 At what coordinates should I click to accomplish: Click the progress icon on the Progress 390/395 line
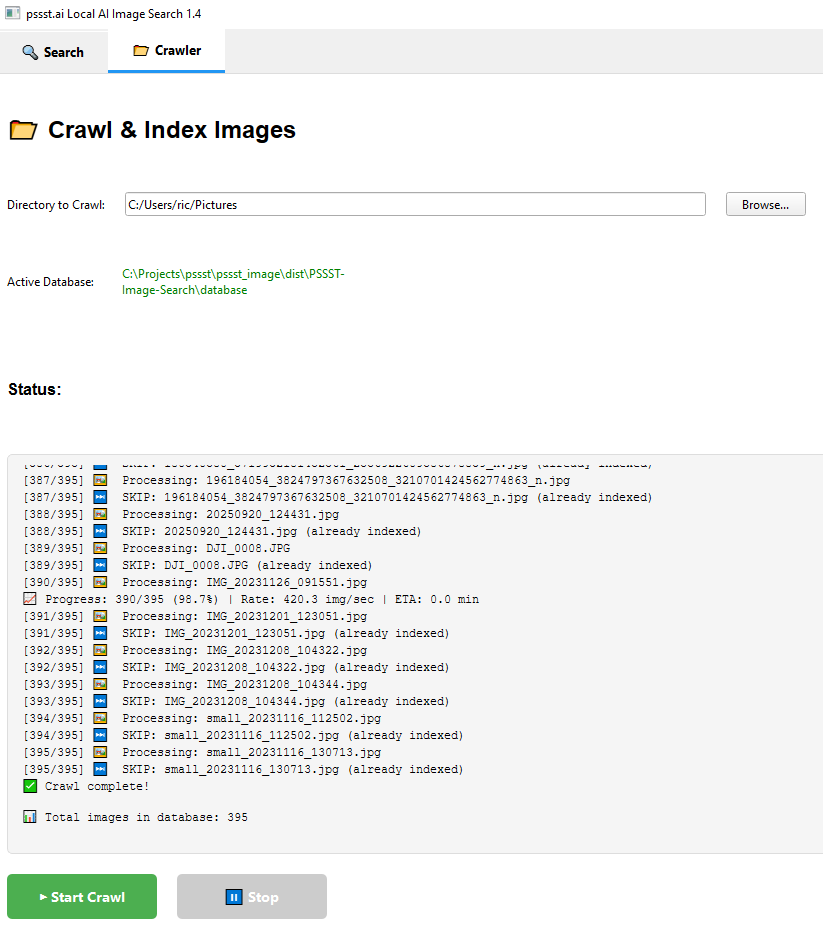click(x=29, y=598)
